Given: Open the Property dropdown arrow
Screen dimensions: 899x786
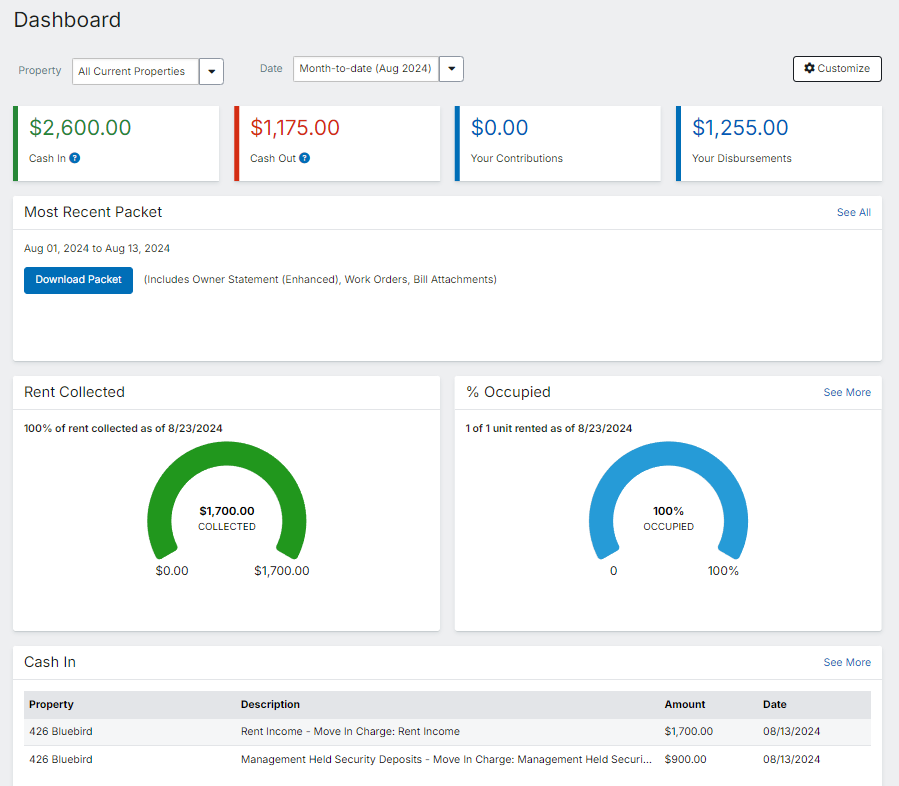Looking at the screenshot, I should click(211, 72).
